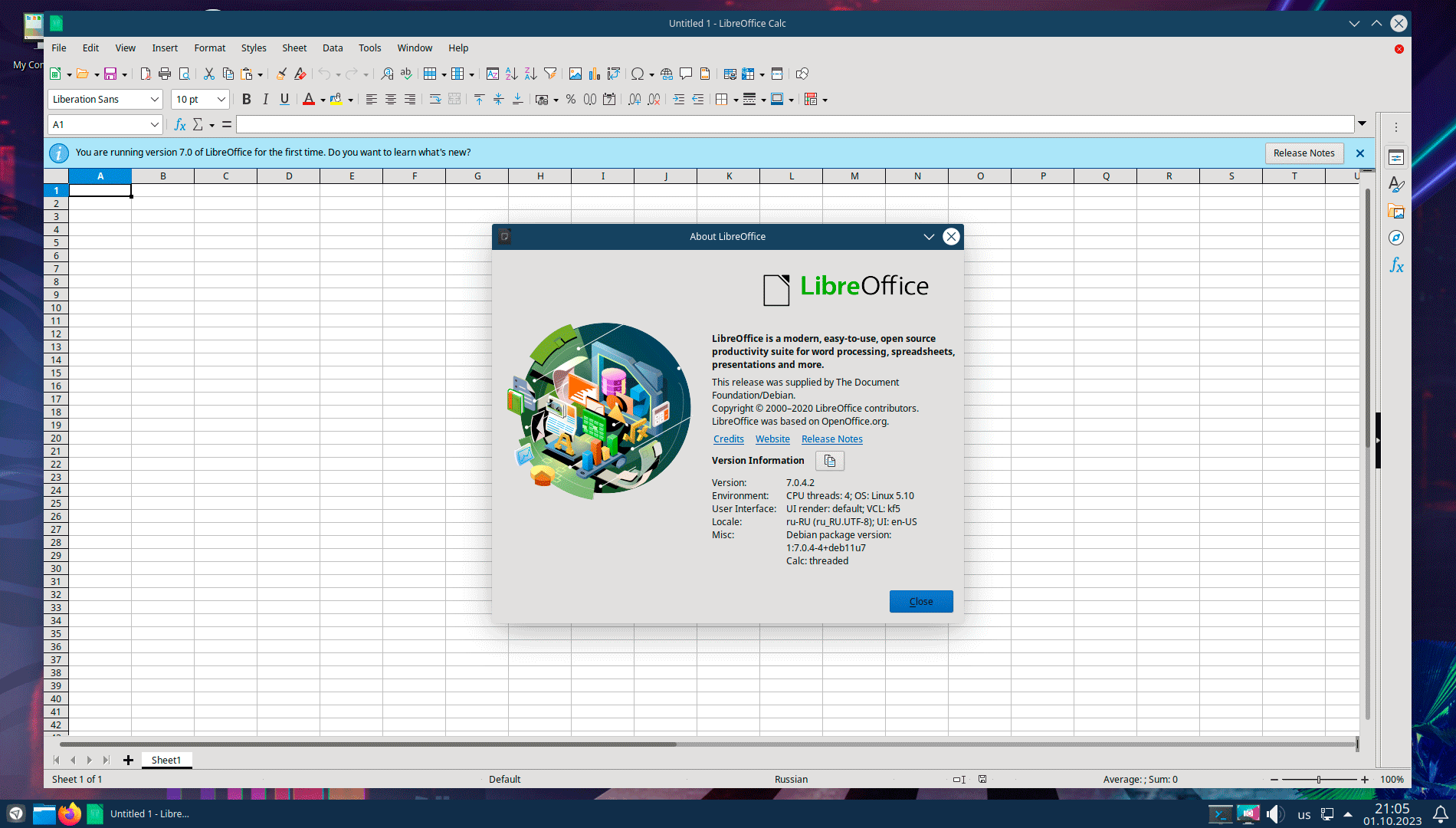Apply the red font color swatch

[x=309, y=99]
